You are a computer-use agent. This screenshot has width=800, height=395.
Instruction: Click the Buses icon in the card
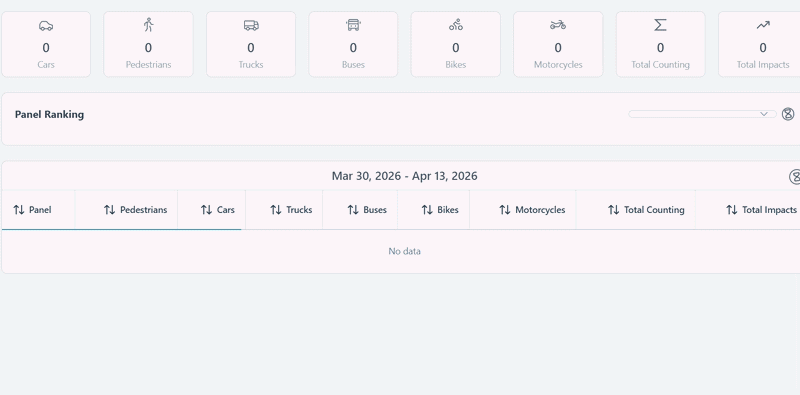[x=353, y=24]
